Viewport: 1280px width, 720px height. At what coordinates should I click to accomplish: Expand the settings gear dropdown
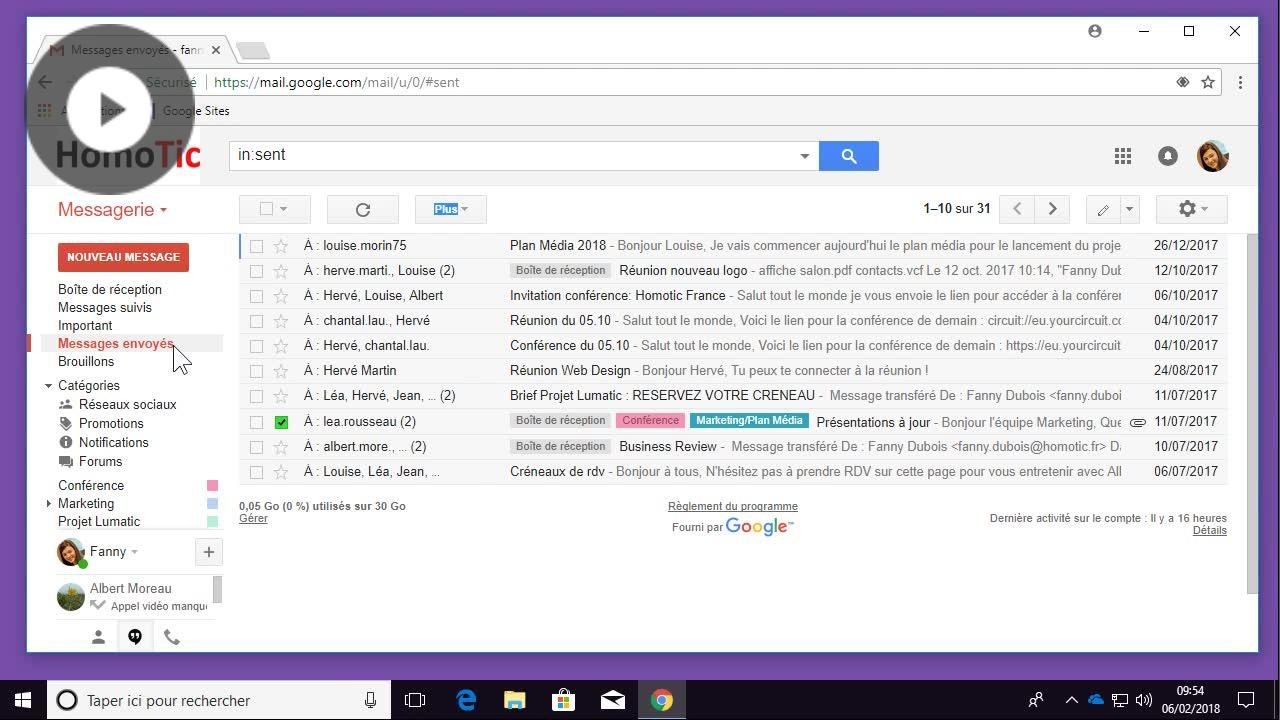pyautogui.click(x=1191, y=209)
